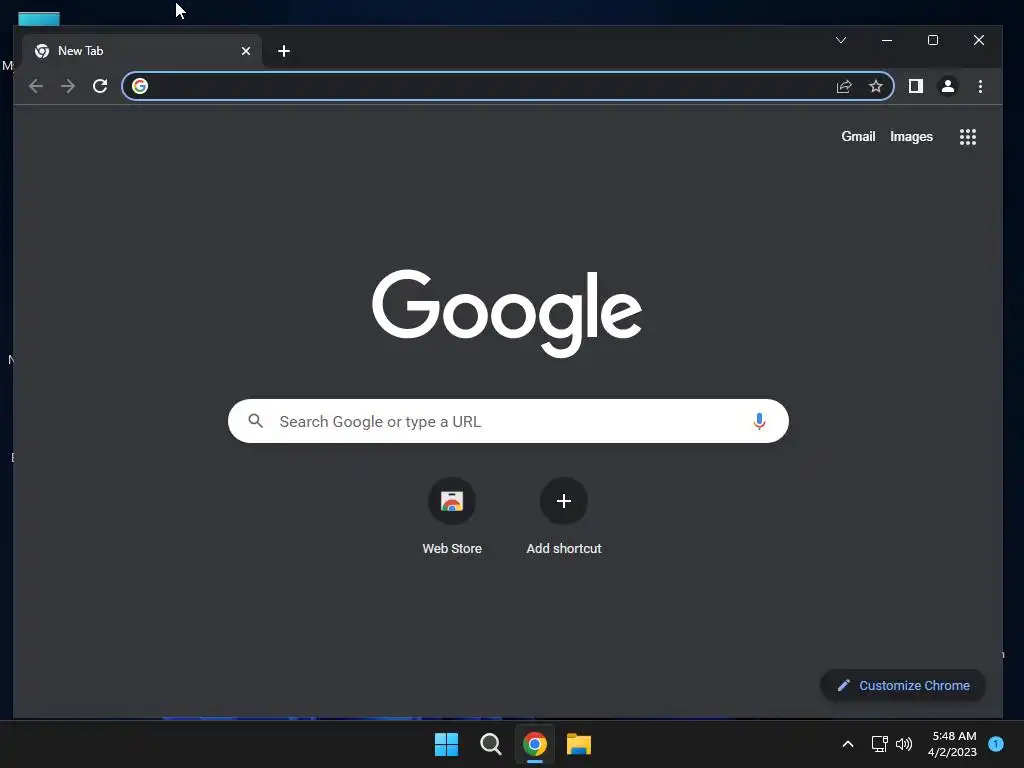Image resolution: width=1024 pixels, height=768 pixels.
Task: Minimize the Chrome window
Action: pos(887,40)
